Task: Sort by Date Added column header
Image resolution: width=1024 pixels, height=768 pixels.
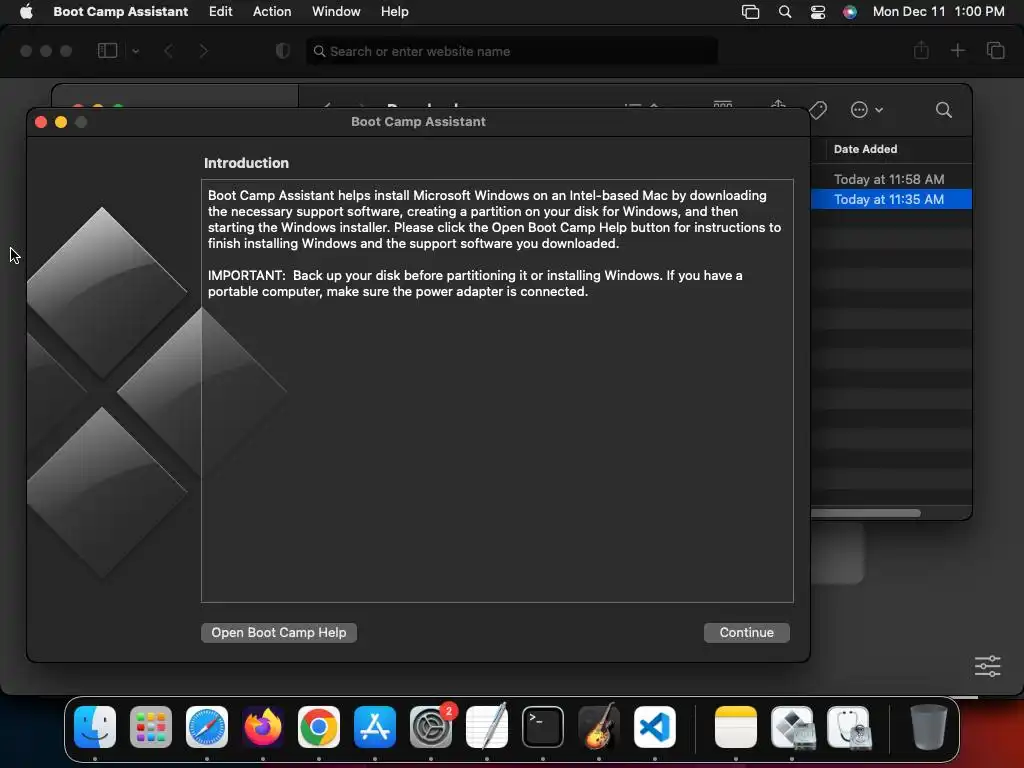Action: [x=865, y=149]
